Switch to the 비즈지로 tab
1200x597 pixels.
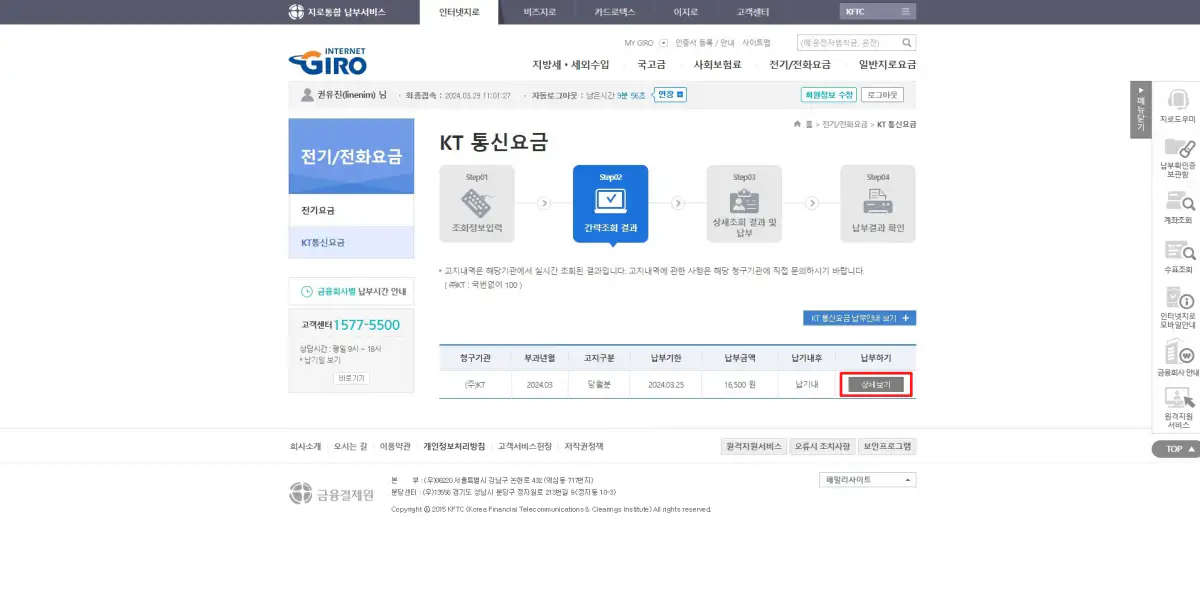tap(540, 12)
